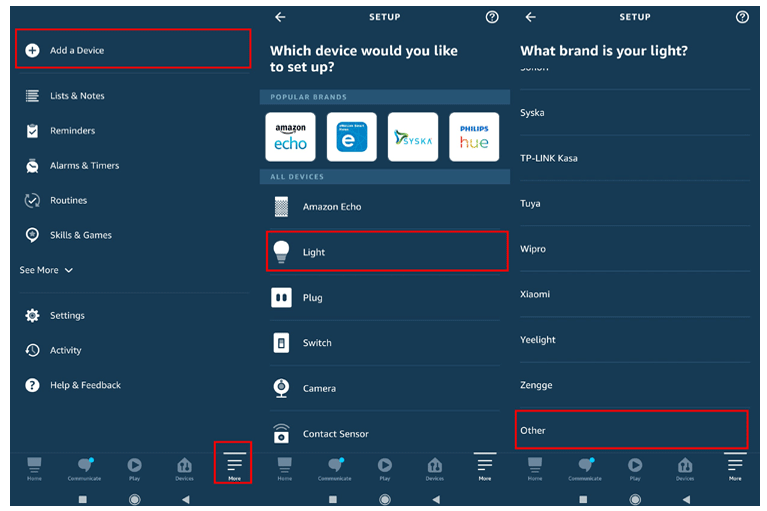767x511 pixels.
Task: Select Wipro light brand
Action: [635, 249]
